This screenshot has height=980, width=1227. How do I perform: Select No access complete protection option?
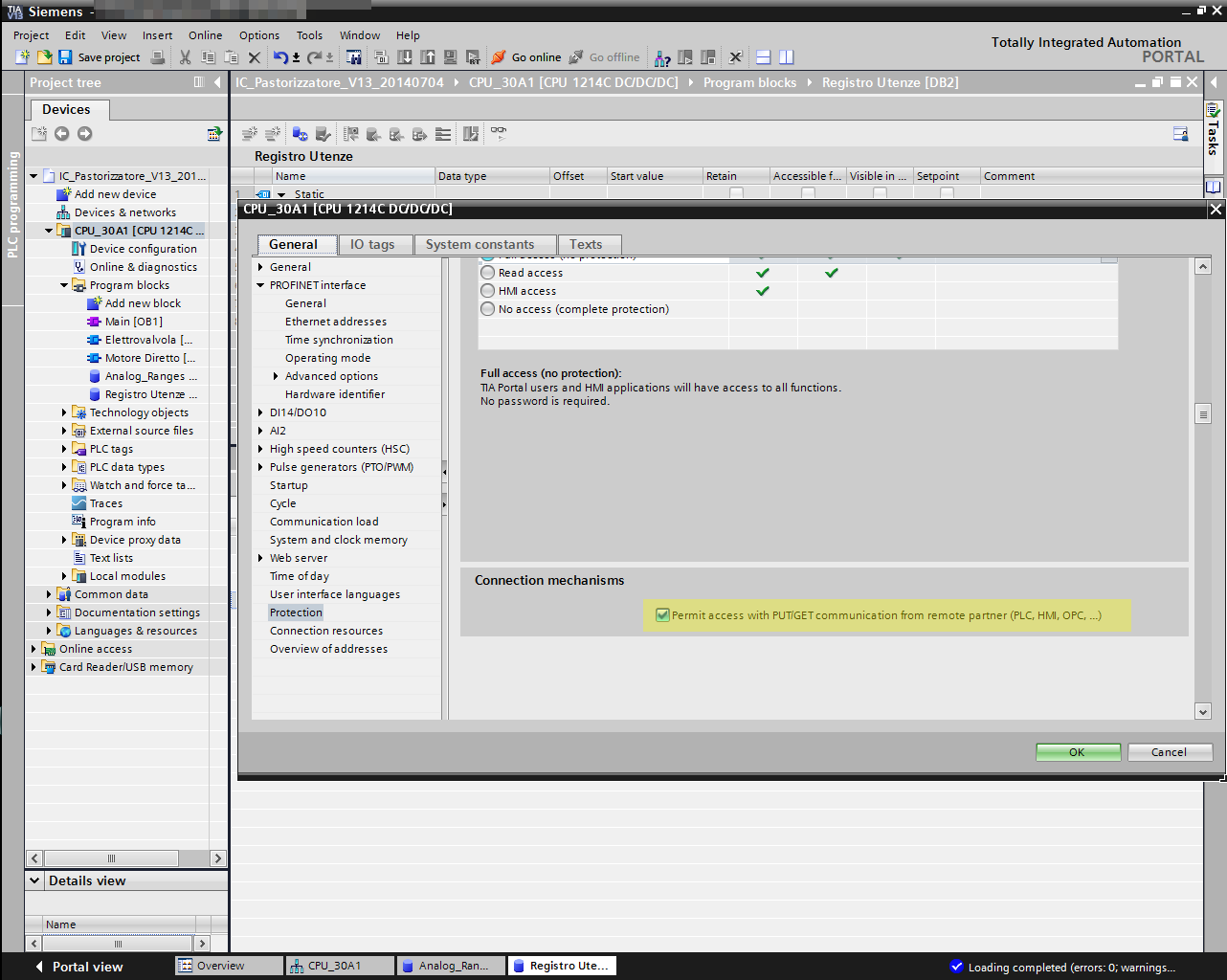tap(488, 309)
